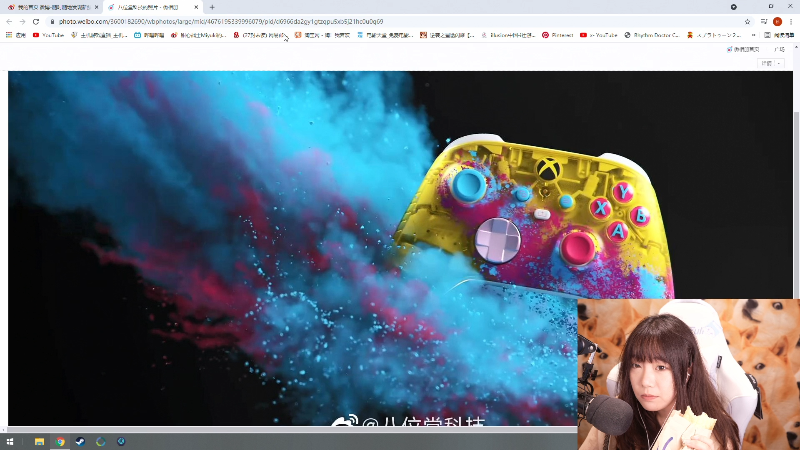Open the orange Chrome profile avatar
Image resolution: width=800 pixels, height=450 pixels.
778,21
